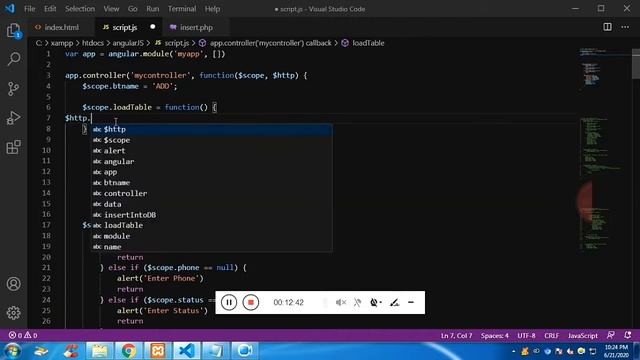Click the UTF-8 encoding status item

click(526, 336)
